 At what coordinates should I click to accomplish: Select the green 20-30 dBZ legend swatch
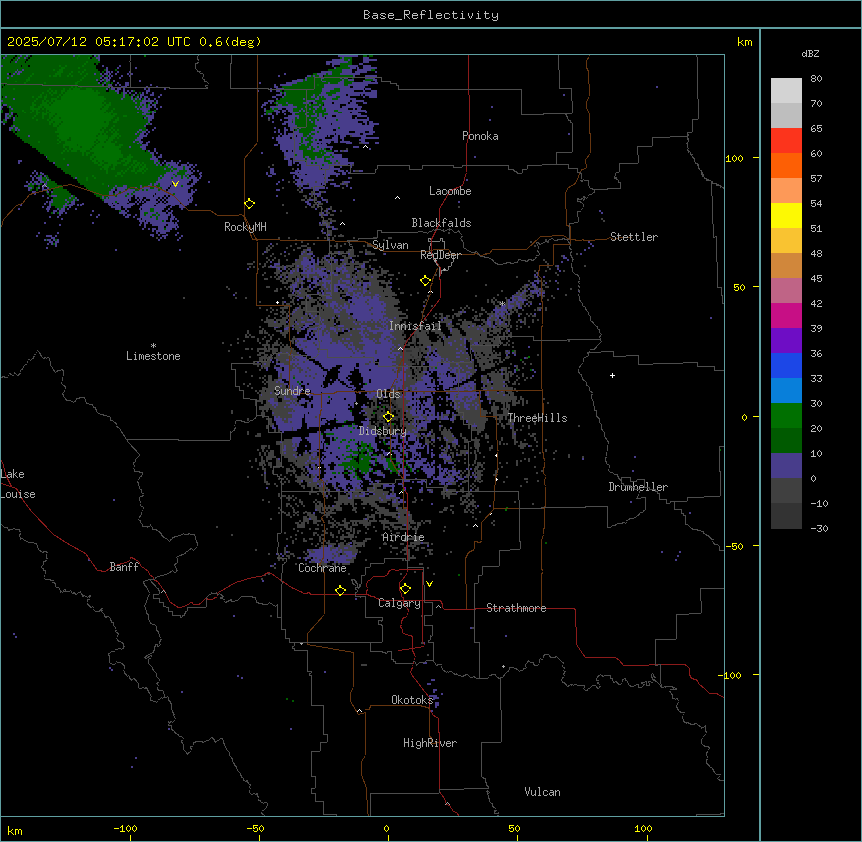(786, 416)
